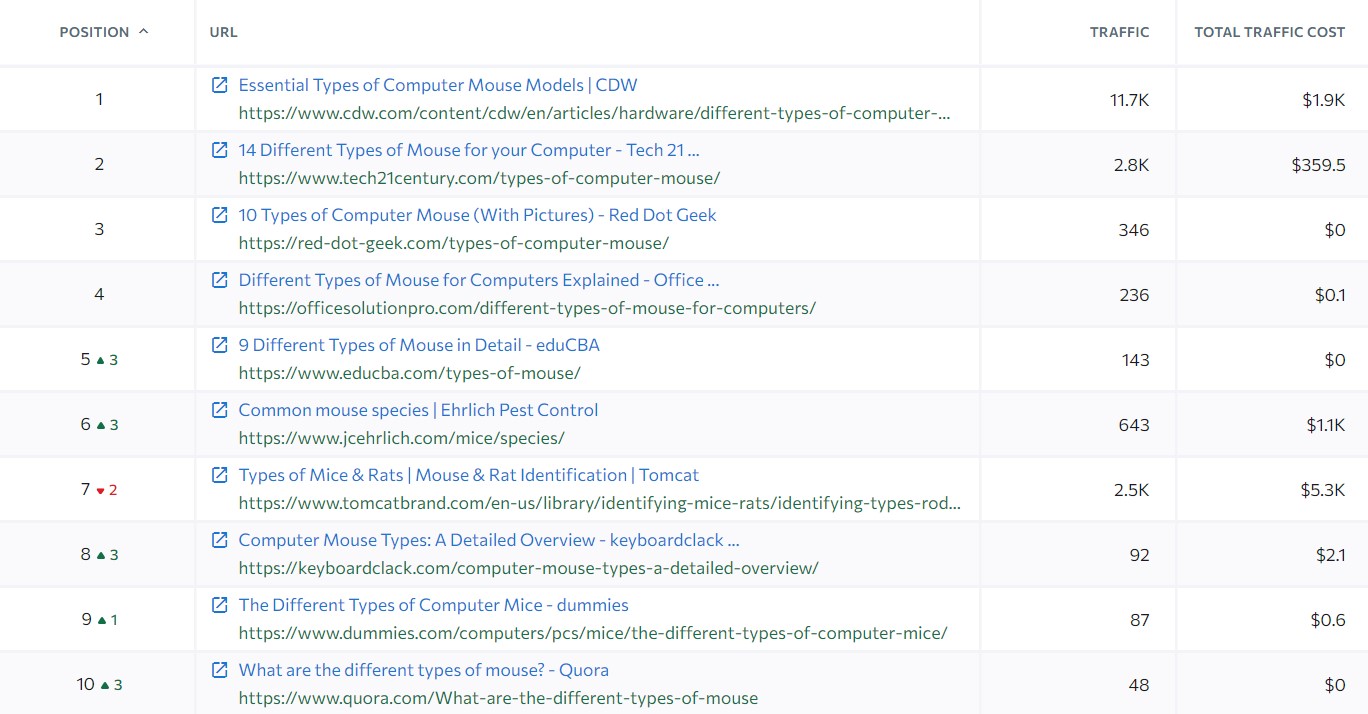Open external link icon for Quora result
This screenshot has height=714, width=1368.
[220, 670]
